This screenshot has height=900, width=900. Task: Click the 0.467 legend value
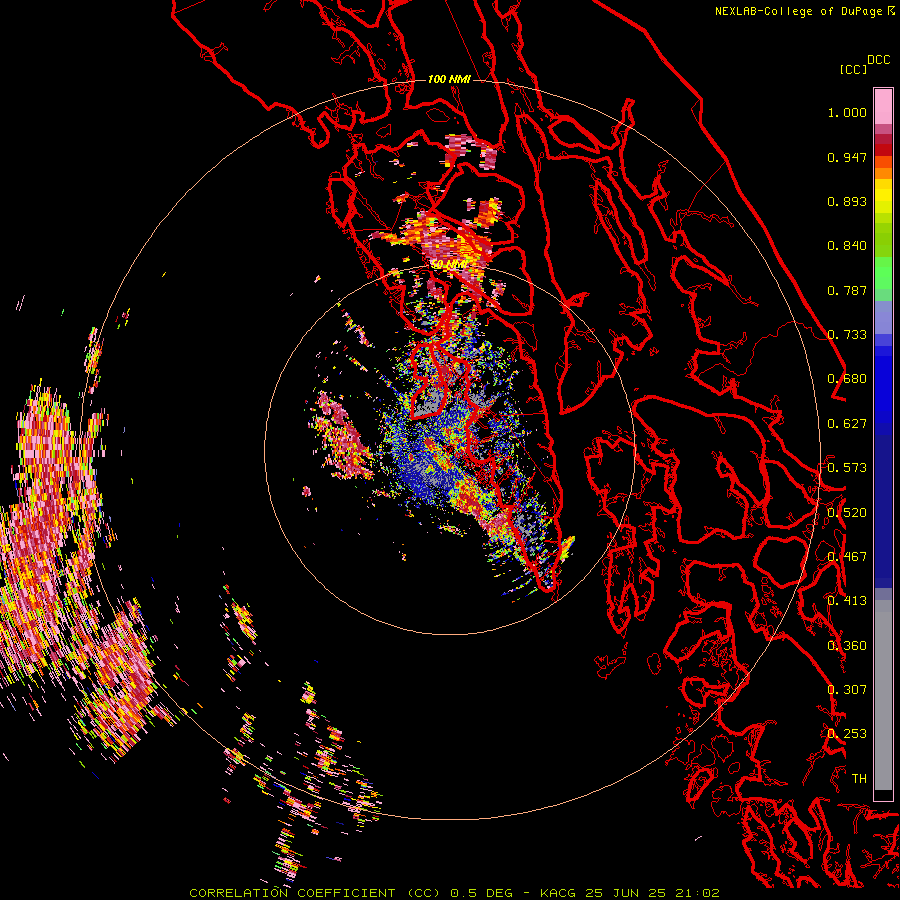[x=847, y=557]
